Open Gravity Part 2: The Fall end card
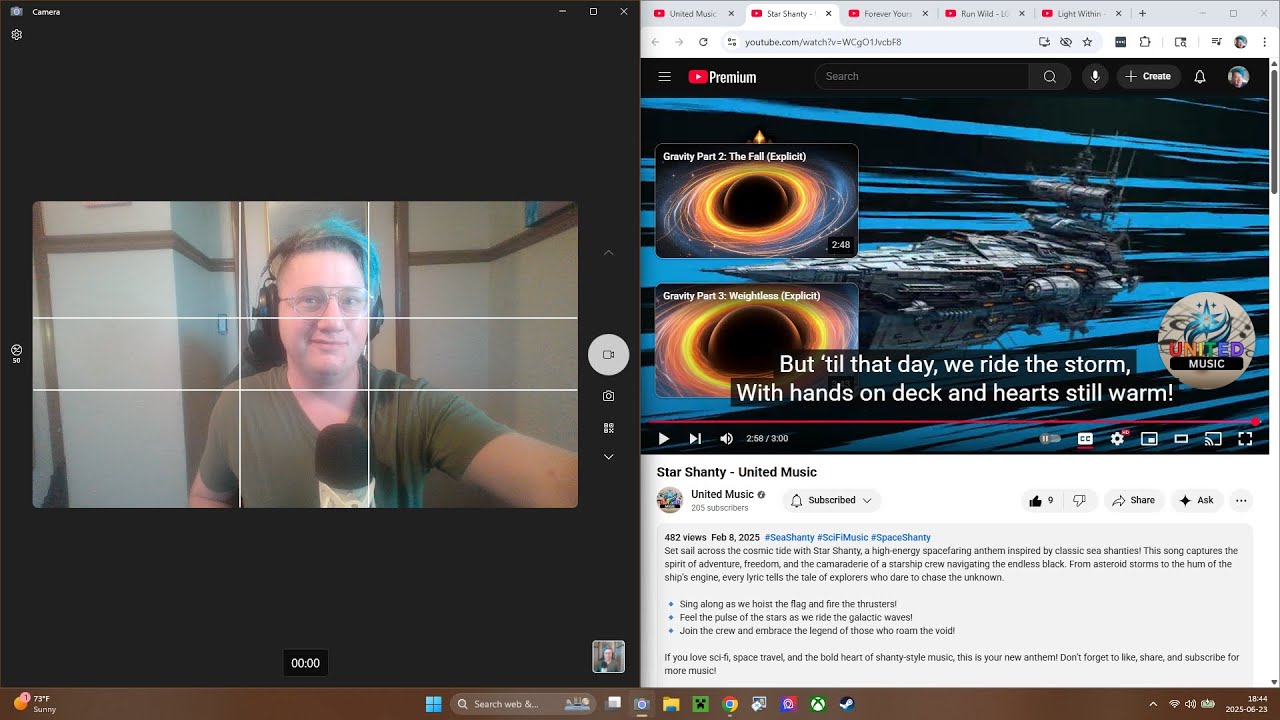This screenshot has height=720, width=1280. point(756,201)
